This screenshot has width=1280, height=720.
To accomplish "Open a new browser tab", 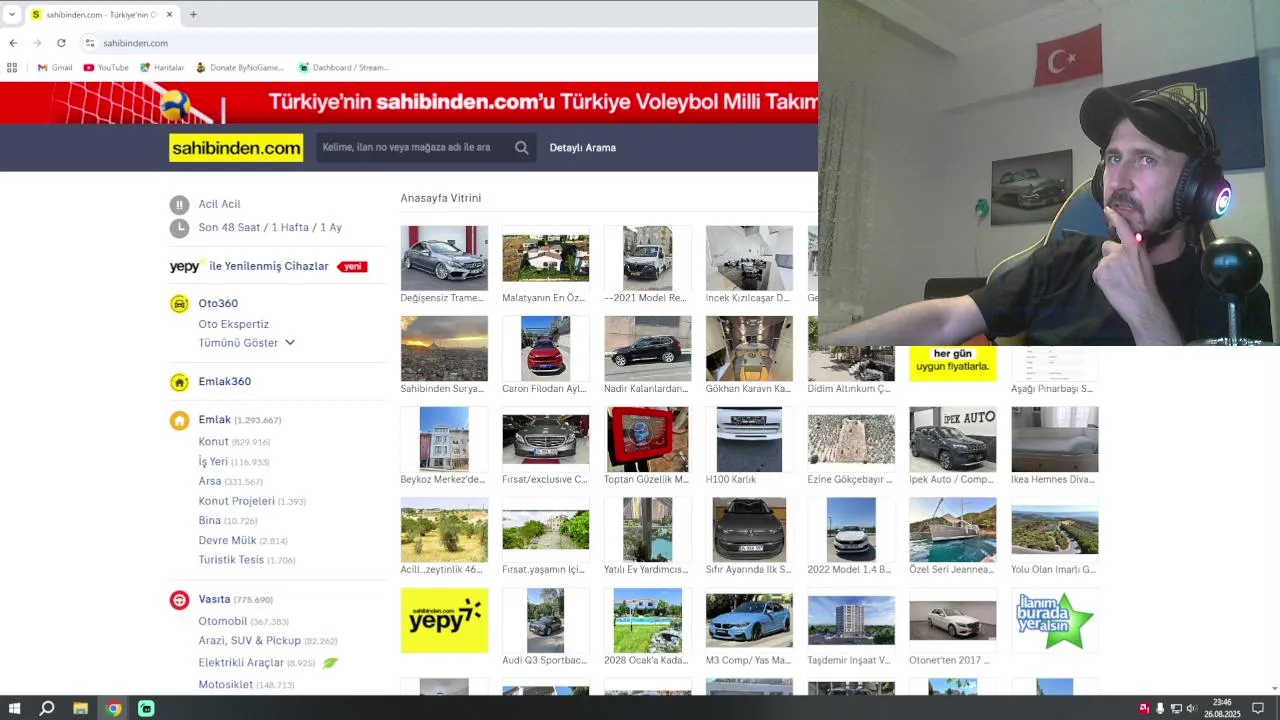I will 193,15.
